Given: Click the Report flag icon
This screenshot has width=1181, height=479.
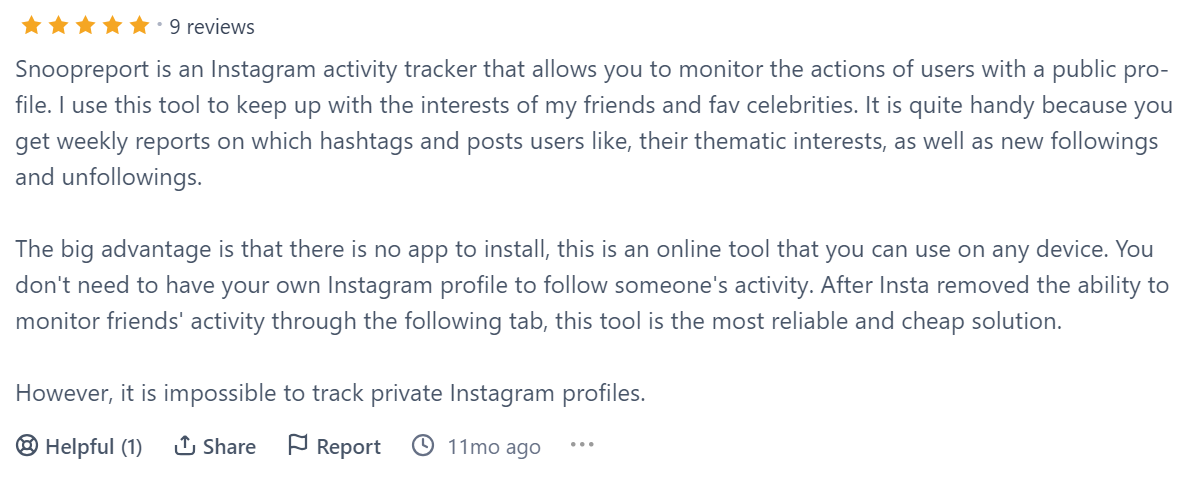Looking at the screenshot, I should tap(297, 446).
